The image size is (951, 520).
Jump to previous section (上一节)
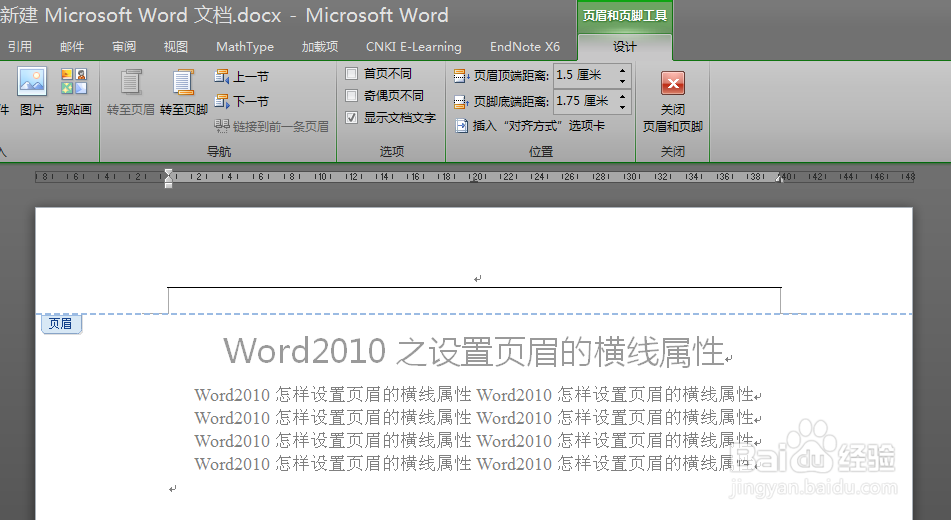(x=241, y=76)
